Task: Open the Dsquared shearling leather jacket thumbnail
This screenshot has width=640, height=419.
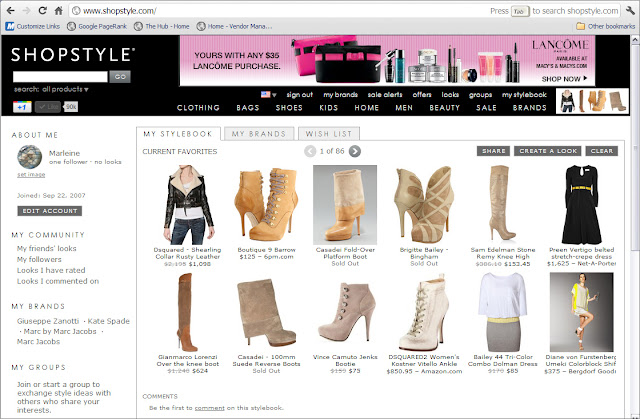Action: click(x=188, y=205)
